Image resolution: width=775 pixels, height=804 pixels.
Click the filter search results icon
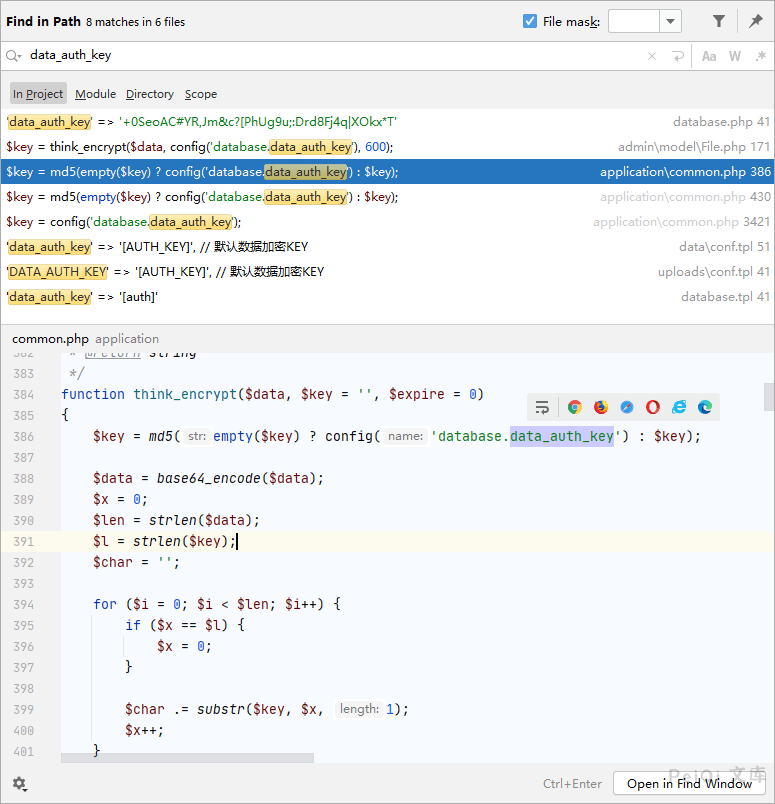click(719, 21)
